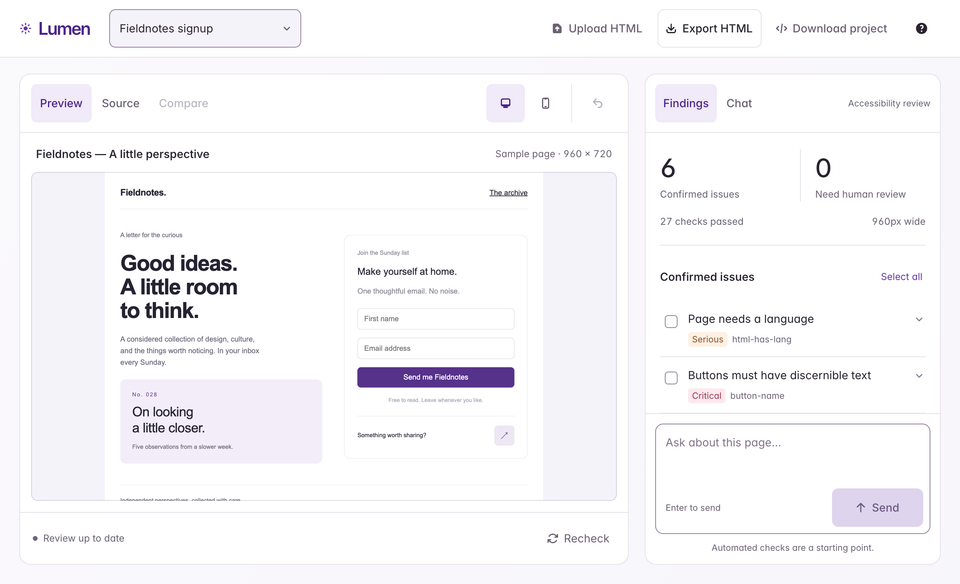
Task: Click the 27 checks passed text
Action: click(x=702, y=222)
